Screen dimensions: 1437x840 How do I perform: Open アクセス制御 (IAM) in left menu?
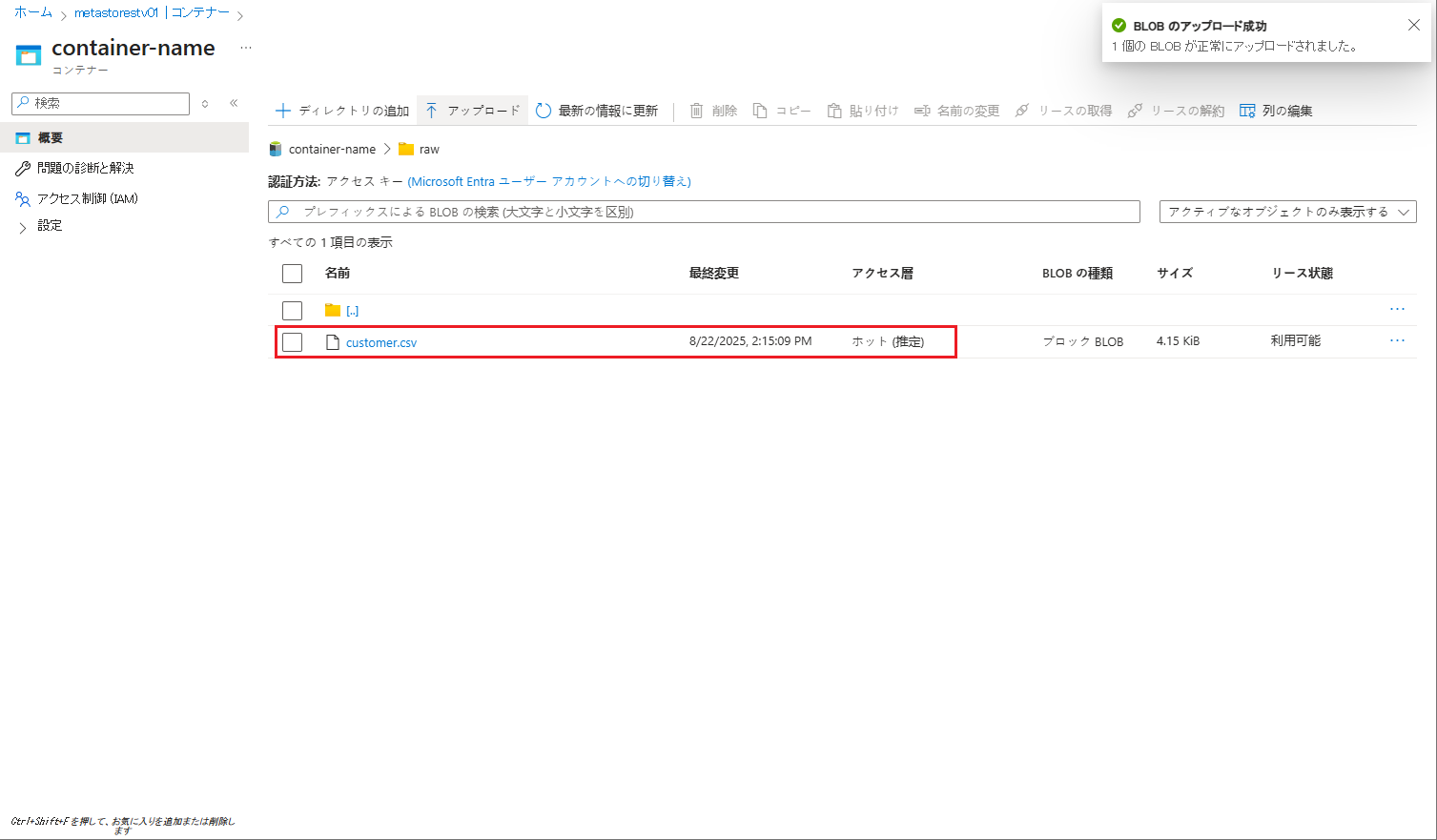pyautogui.click(x=87, y=198)
